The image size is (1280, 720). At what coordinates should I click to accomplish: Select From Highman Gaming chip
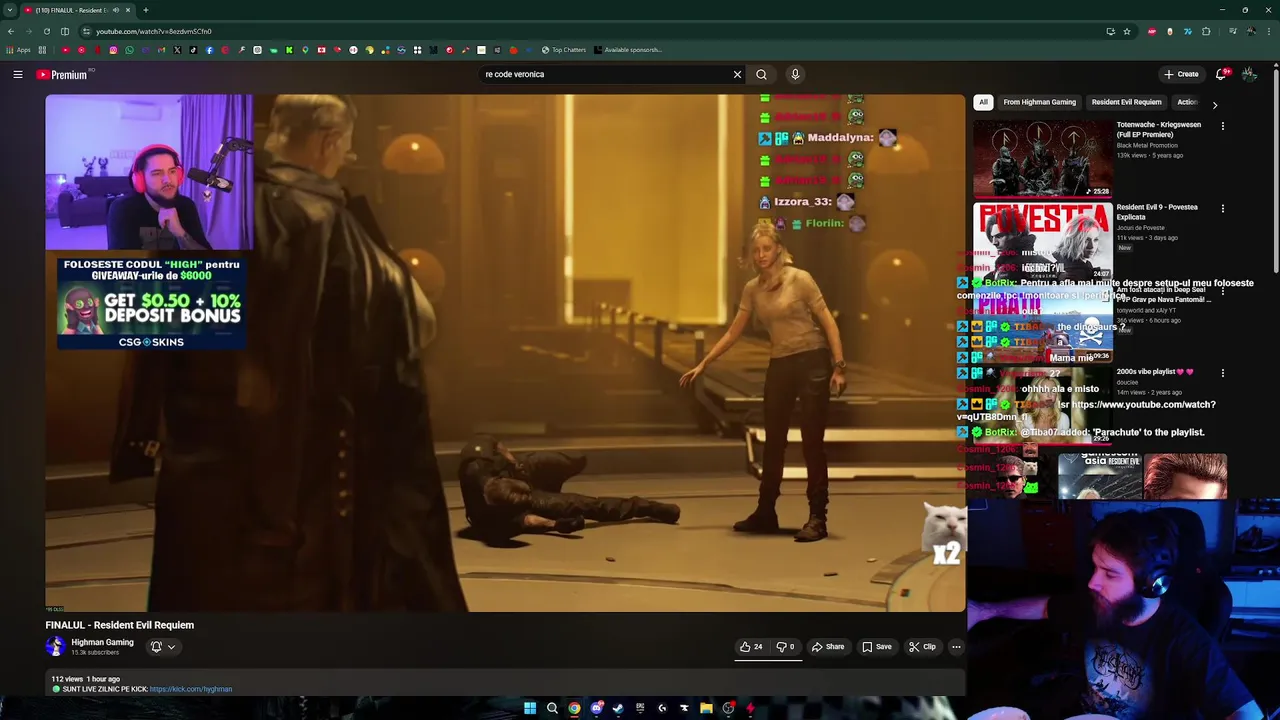coord(1039,102)
